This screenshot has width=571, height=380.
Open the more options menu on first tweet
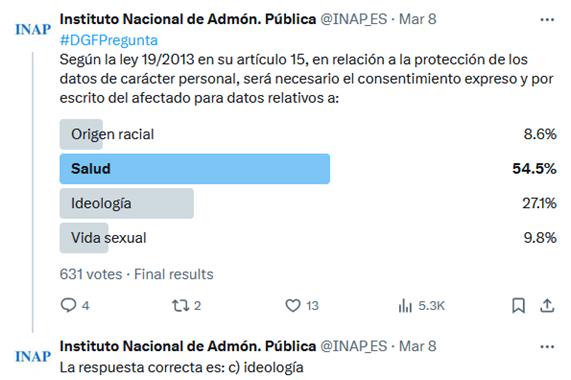click(547, 20)
